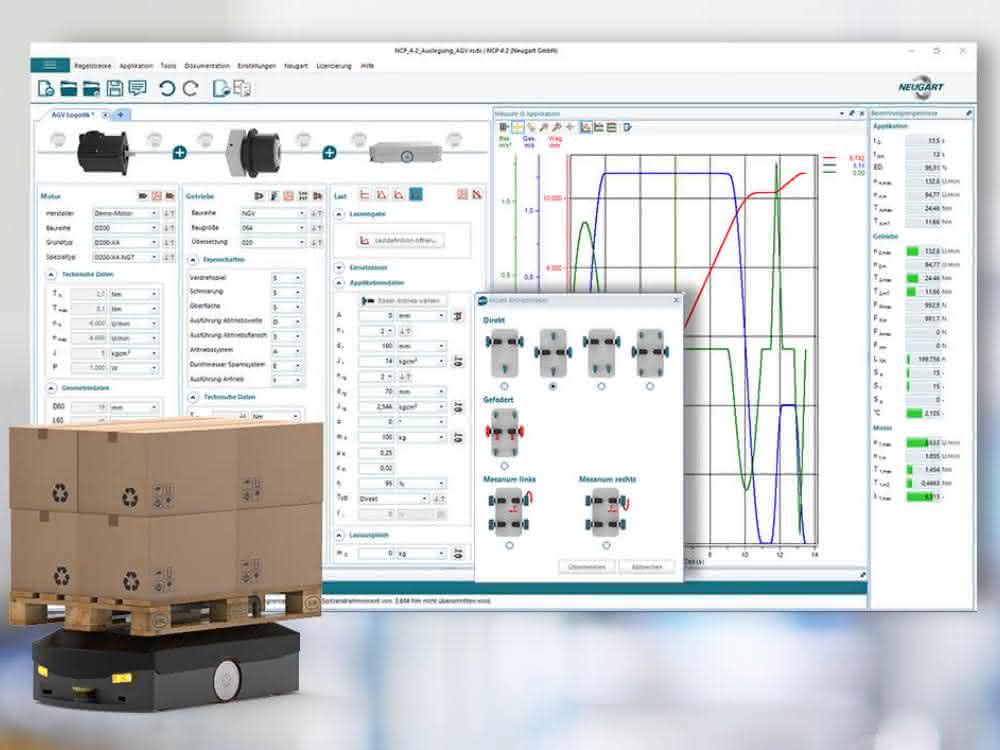Select fourth Direkt drive layout radio button

point(650,386)
